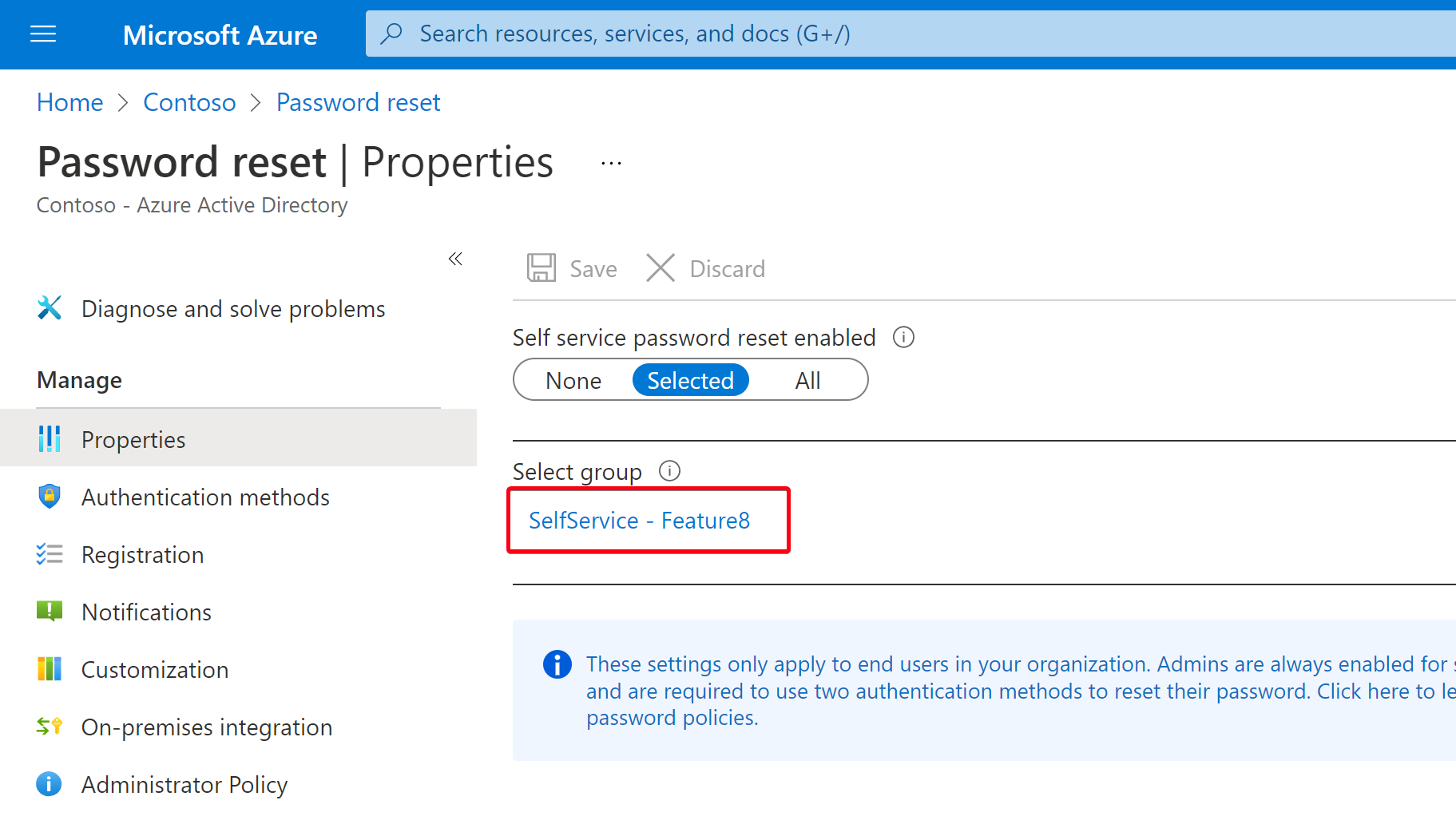Show info about self service password reset
This screenshot has height=828, width=1456.
(x=903, y=338)
